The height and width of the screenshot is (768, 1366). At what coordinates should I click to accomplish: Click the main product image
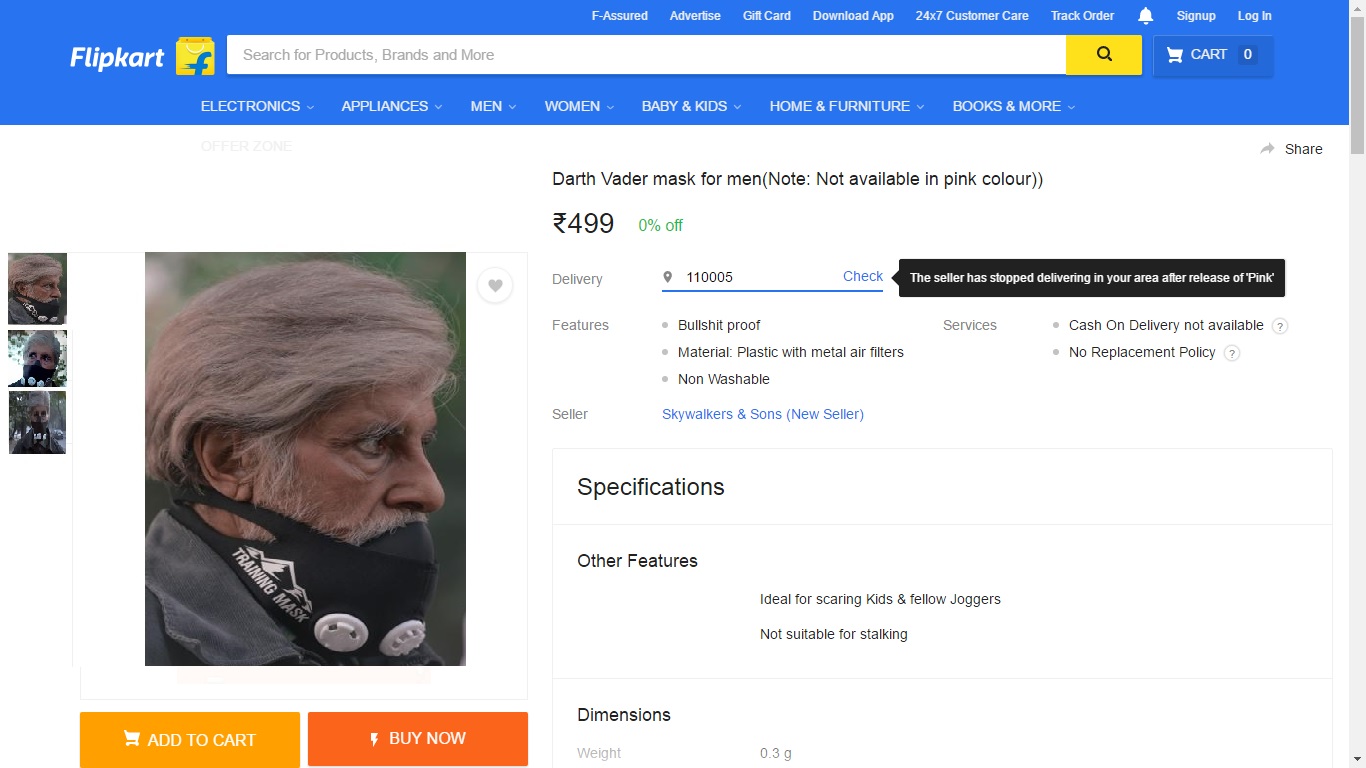(305, 459)
